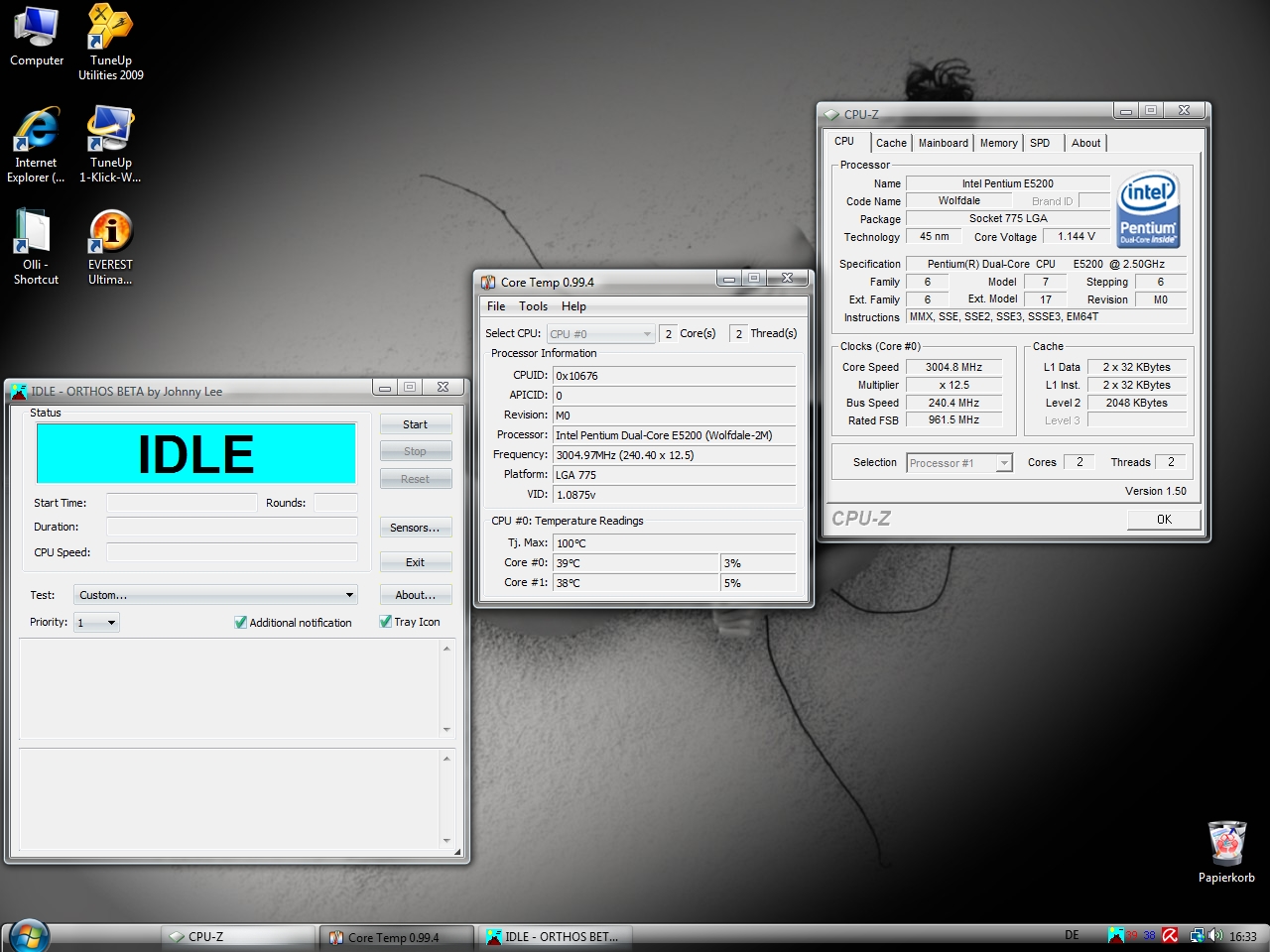Switch to the Memory tab in CPU-Z
The image size is (1270, 952).
coord(998,143)
